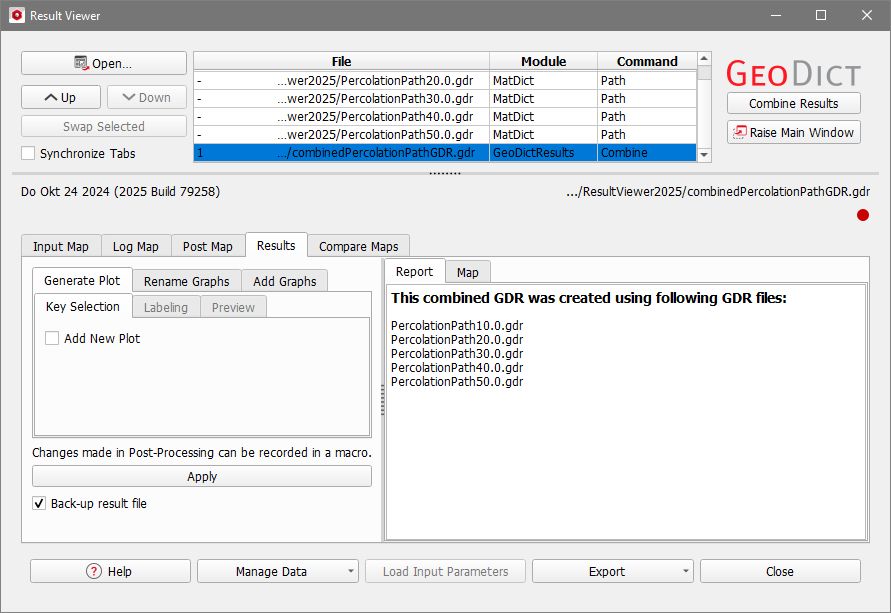The image size is (891, 613).
Task: Click the Result Viewer title bar icon
Action: point(16,15)
